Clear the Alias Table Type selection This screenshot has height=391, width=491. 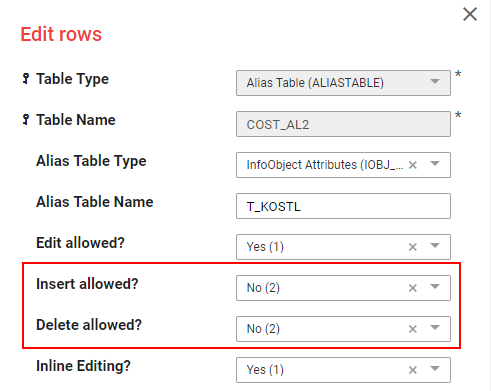point(413,165)
